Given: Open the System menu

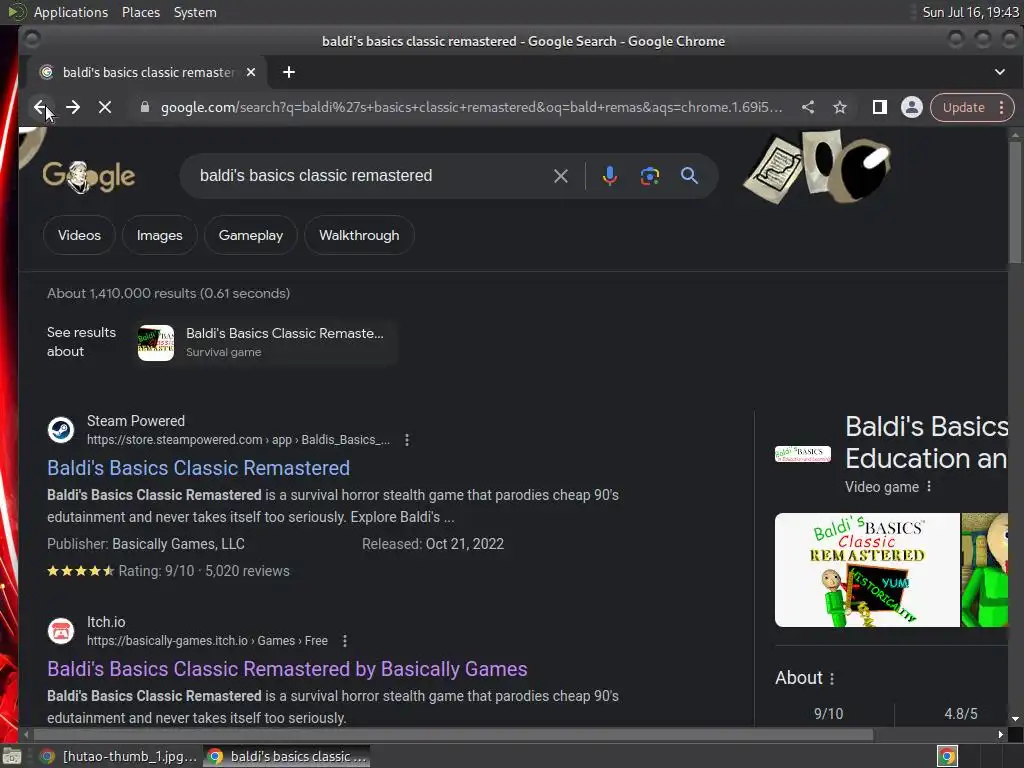Looking at the screenshot, I should click(x=195, y=12).
